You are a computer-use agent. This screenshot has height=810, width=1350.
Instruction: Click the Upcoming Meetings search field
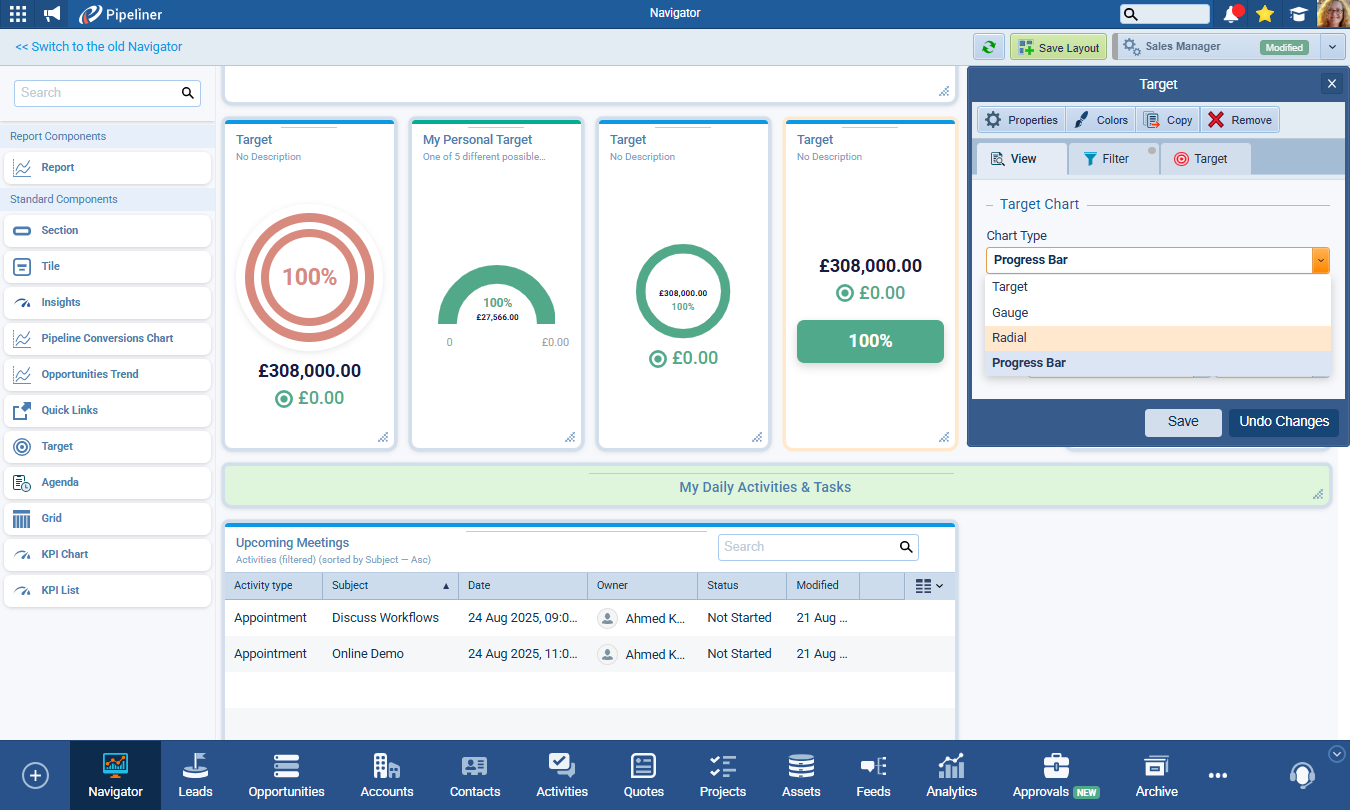808,547
